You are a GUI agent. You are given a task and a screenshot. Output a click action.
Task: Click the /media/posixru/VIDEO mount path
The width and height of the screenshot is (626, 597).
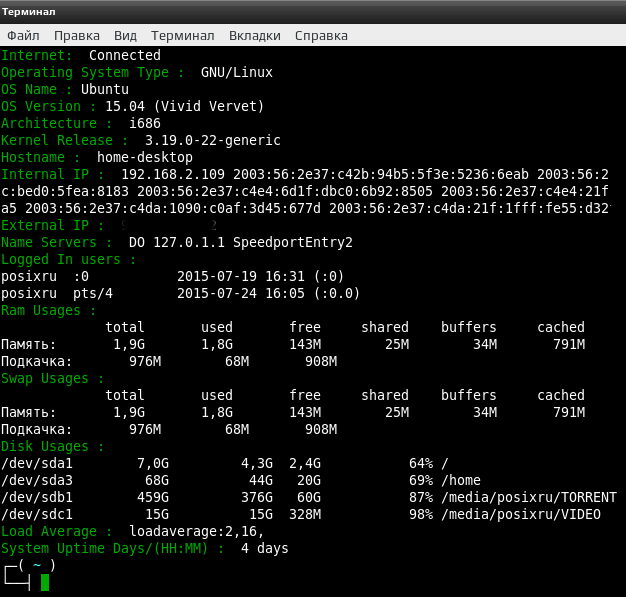tap(521, 514)
